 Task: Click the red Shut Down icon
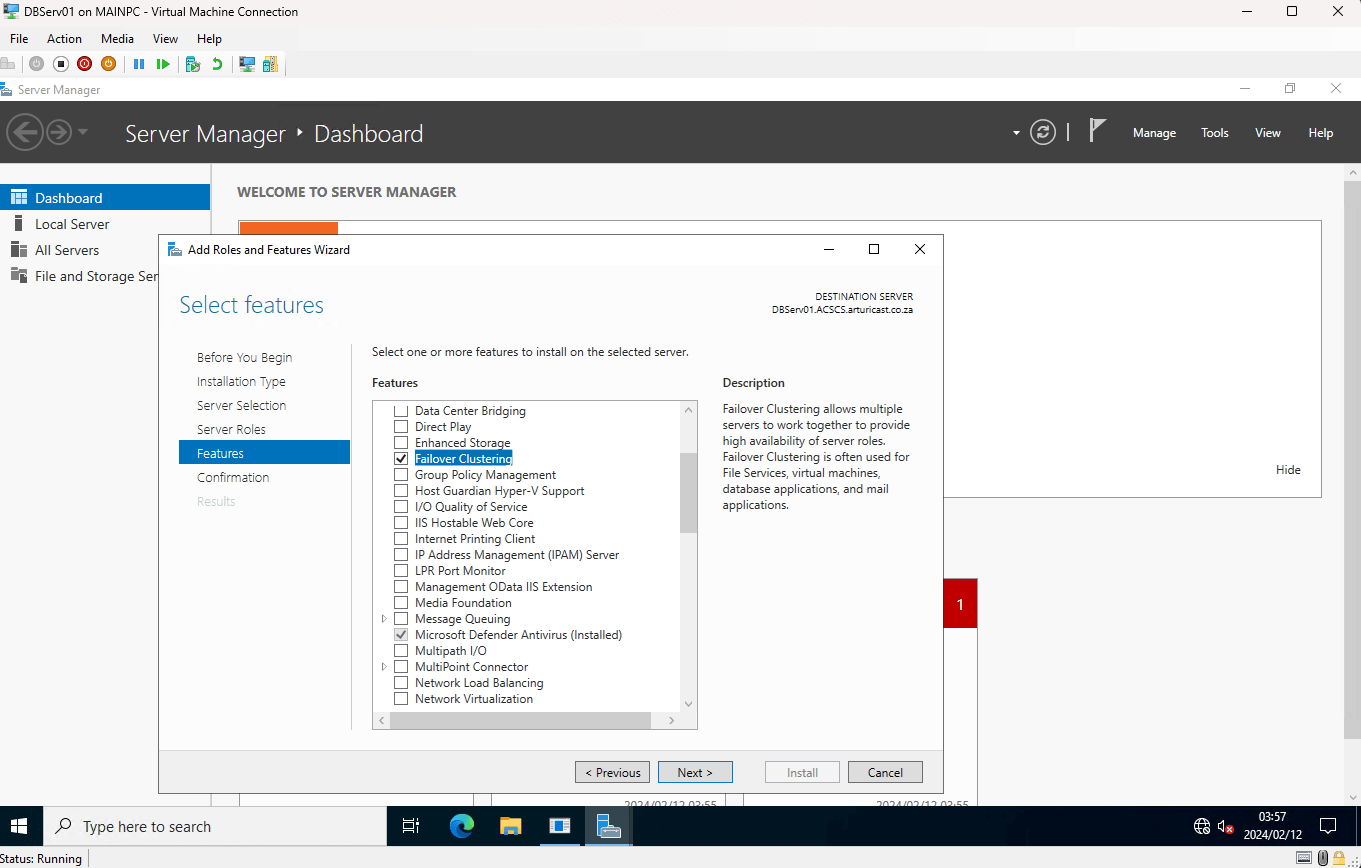84,64
